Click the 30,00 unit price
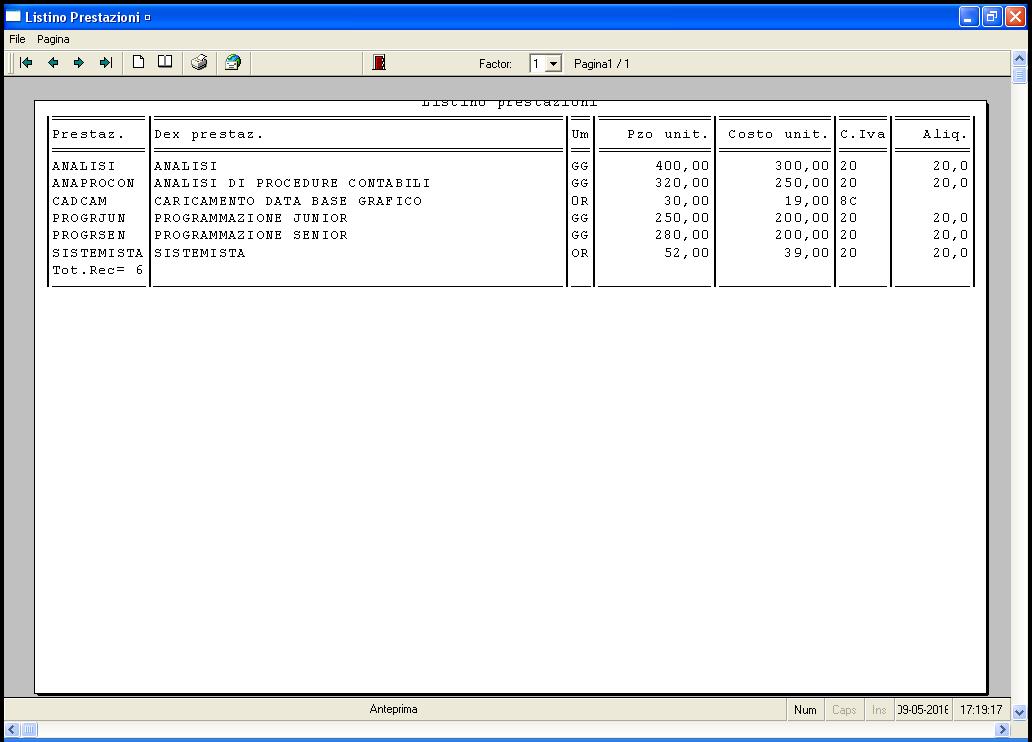Viewport: 1032px width, 742px height. (x=686, y=201)
